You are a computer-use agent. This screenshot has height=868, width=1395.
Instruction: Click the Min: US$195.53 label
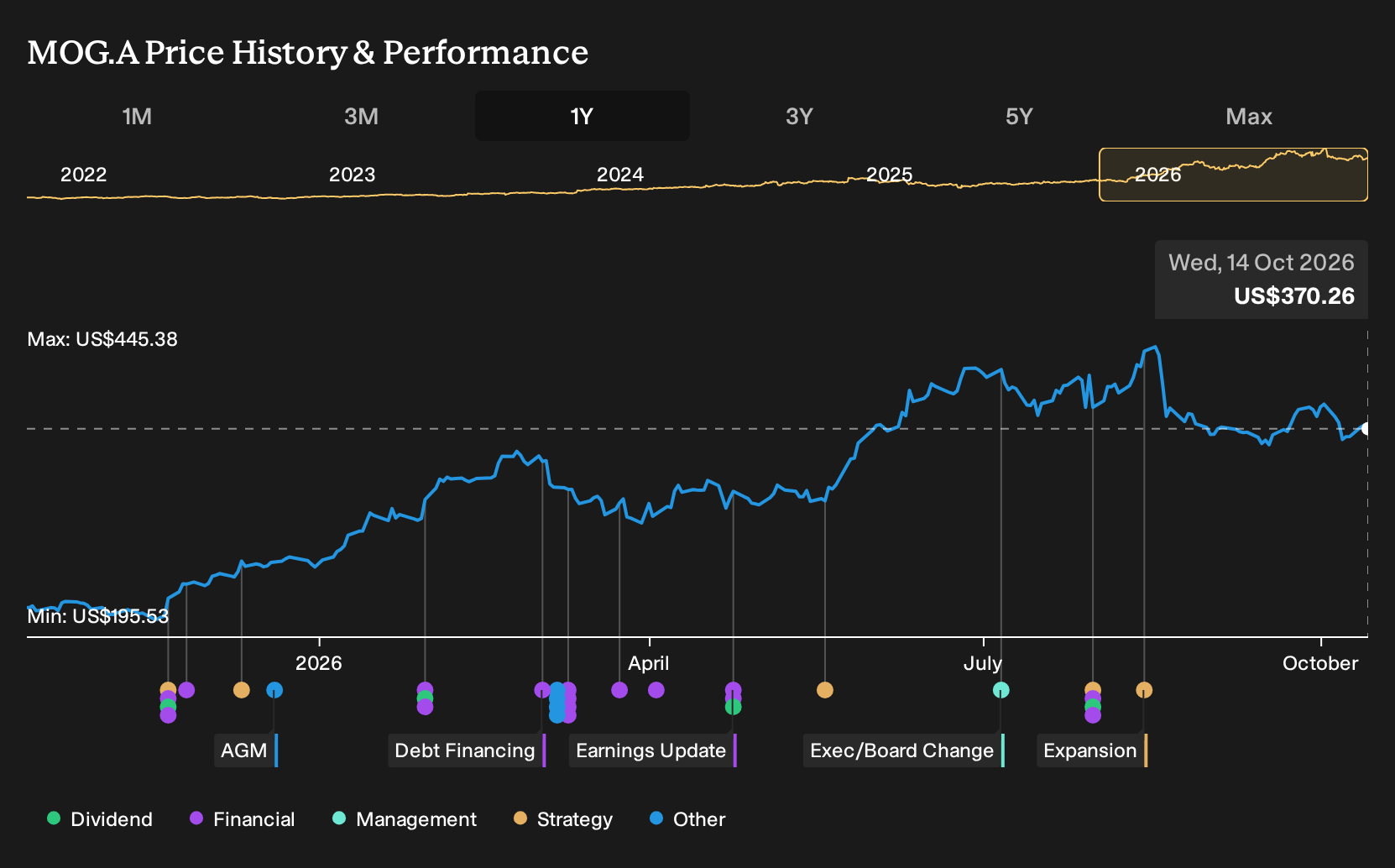click(x=98, y=616)
